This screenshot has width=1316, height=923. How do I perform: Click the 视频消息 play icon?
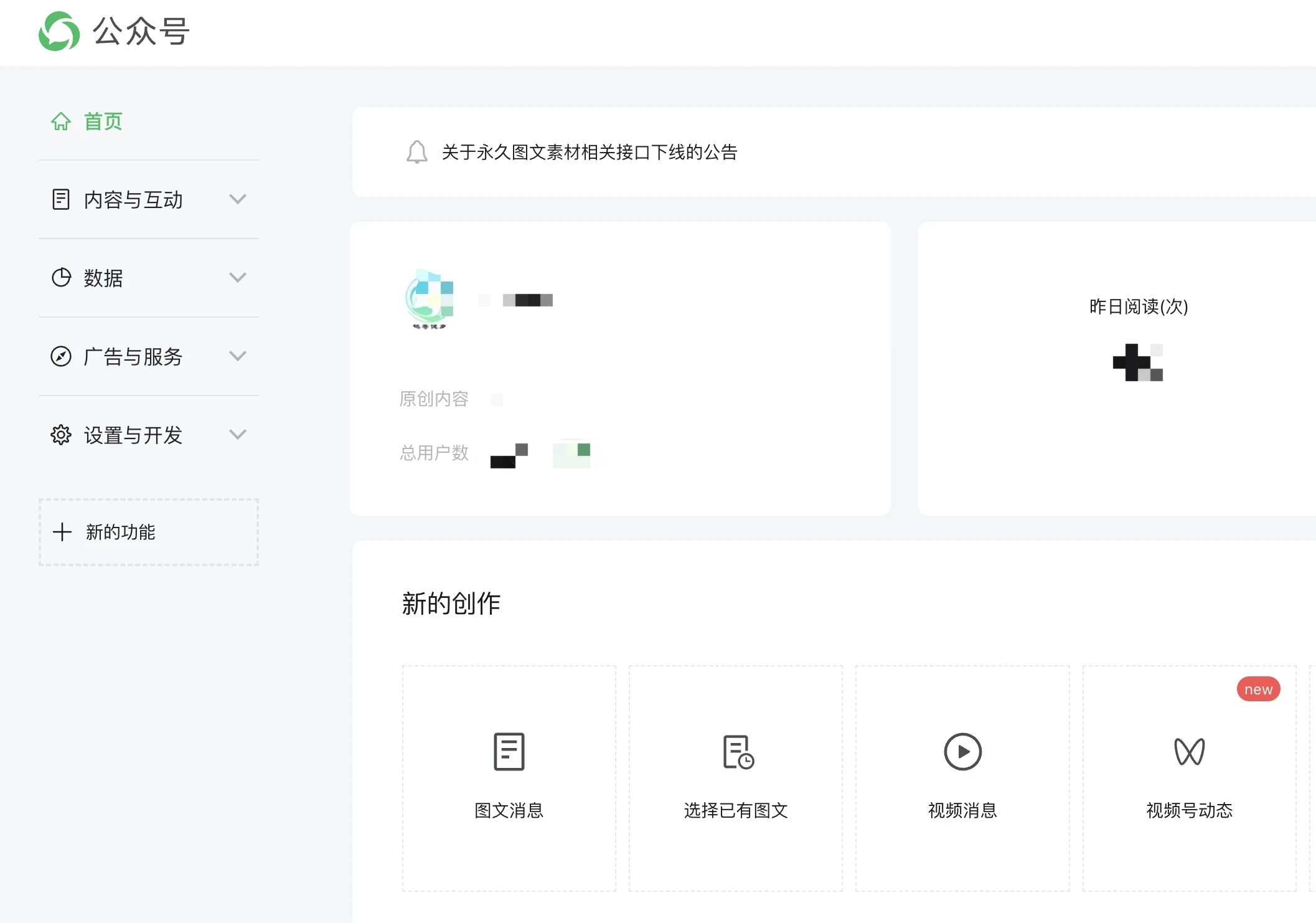[962, 751]
